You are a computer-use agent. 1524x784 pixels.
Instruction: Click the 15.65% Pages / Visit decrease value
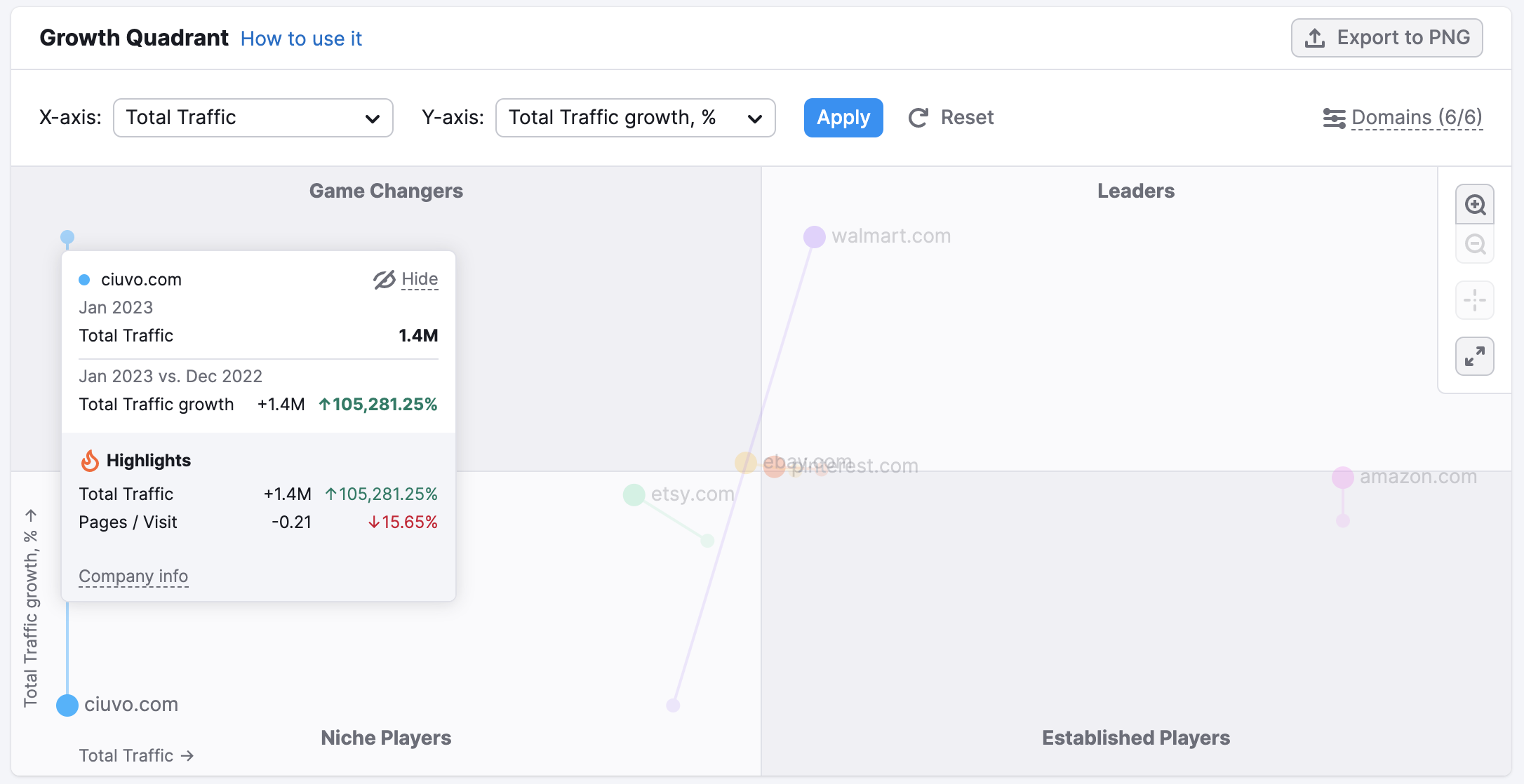[403, 522]
